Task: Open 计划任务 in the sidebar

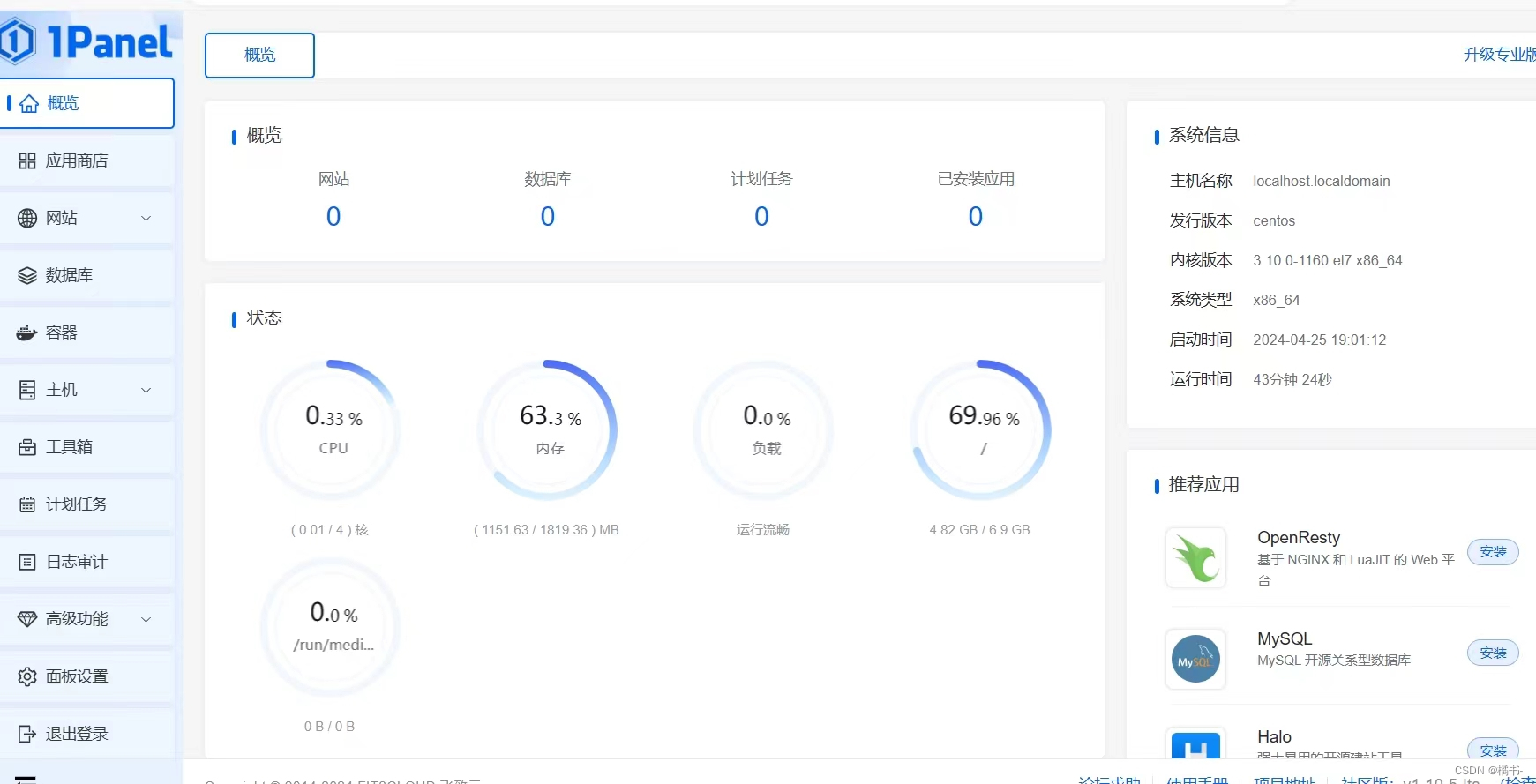Action: click(86, 504)
